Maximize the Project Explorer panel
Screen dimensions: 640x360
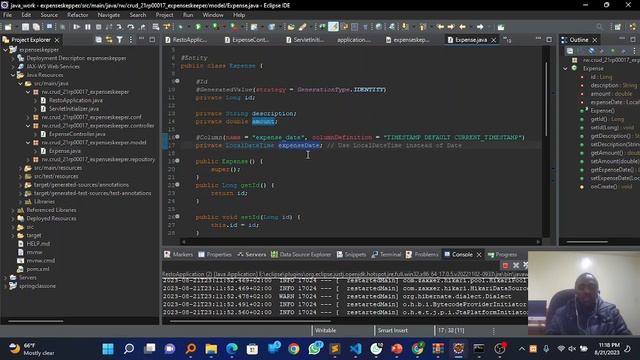point(152,40)
